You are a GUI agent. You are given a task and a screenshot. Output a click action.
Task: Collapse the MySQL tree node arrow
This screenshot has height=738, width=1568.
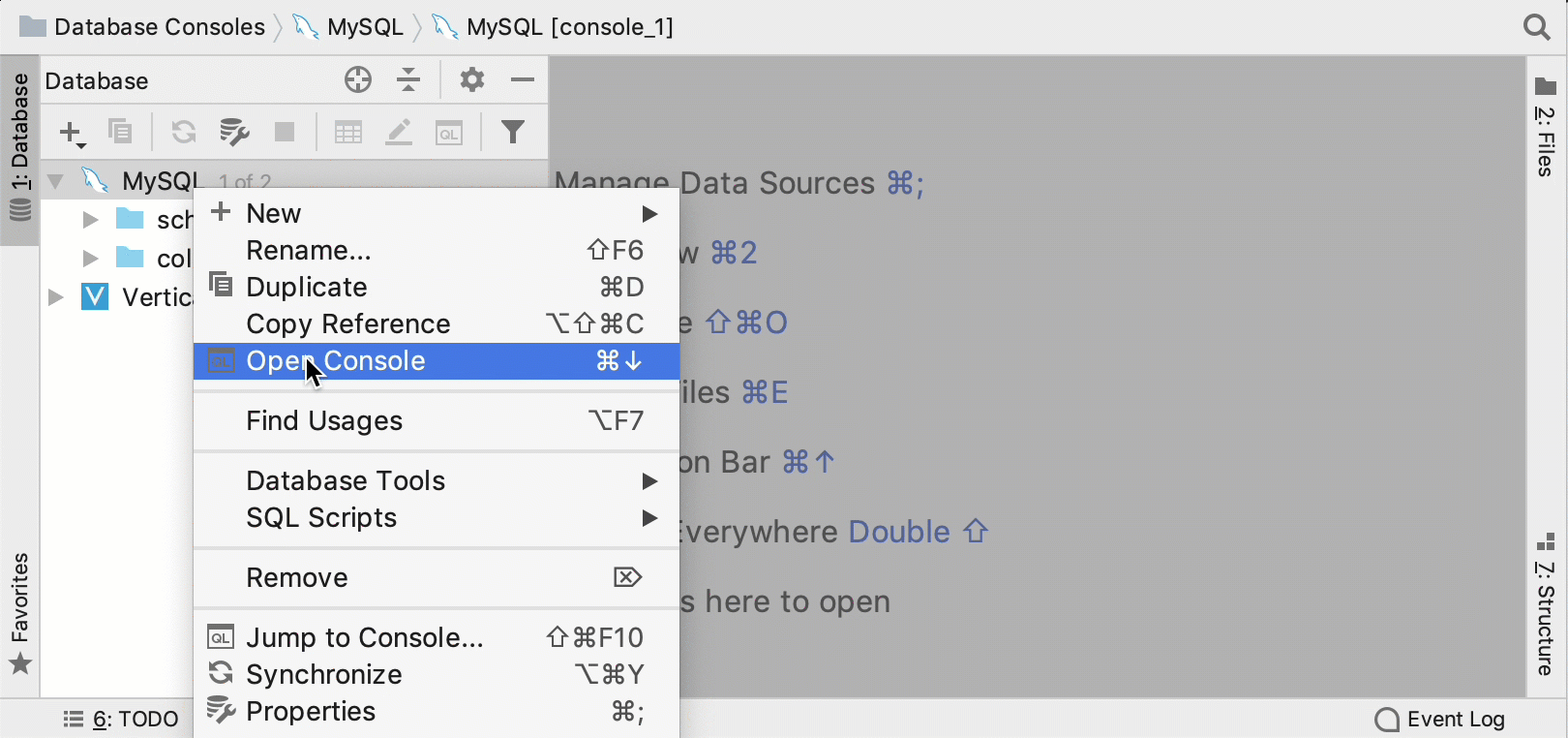pos(56,181)
